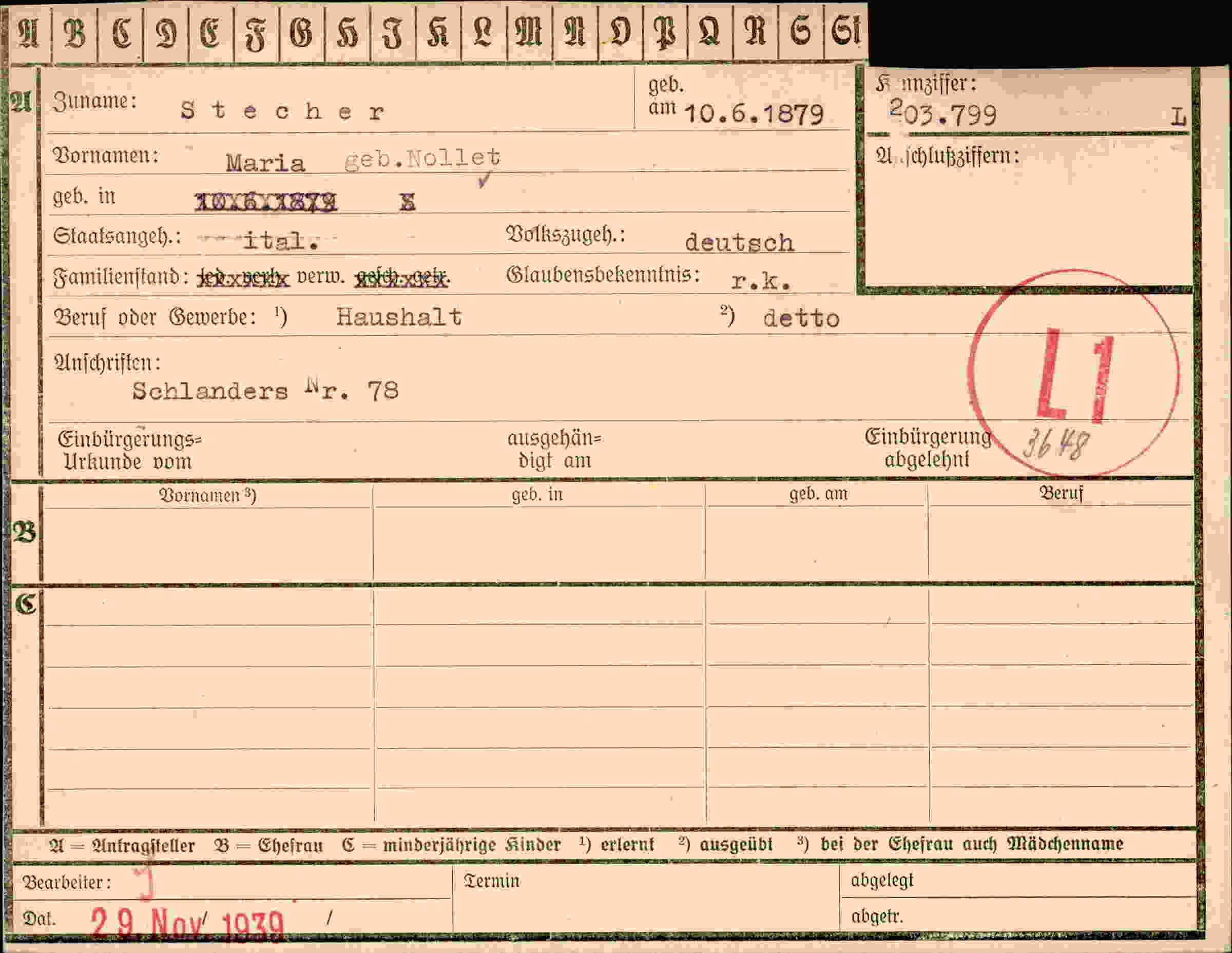The width and height of the screenshot is (1232, 953).
Task: Click the surname Stecher
Action: (283, 111)
